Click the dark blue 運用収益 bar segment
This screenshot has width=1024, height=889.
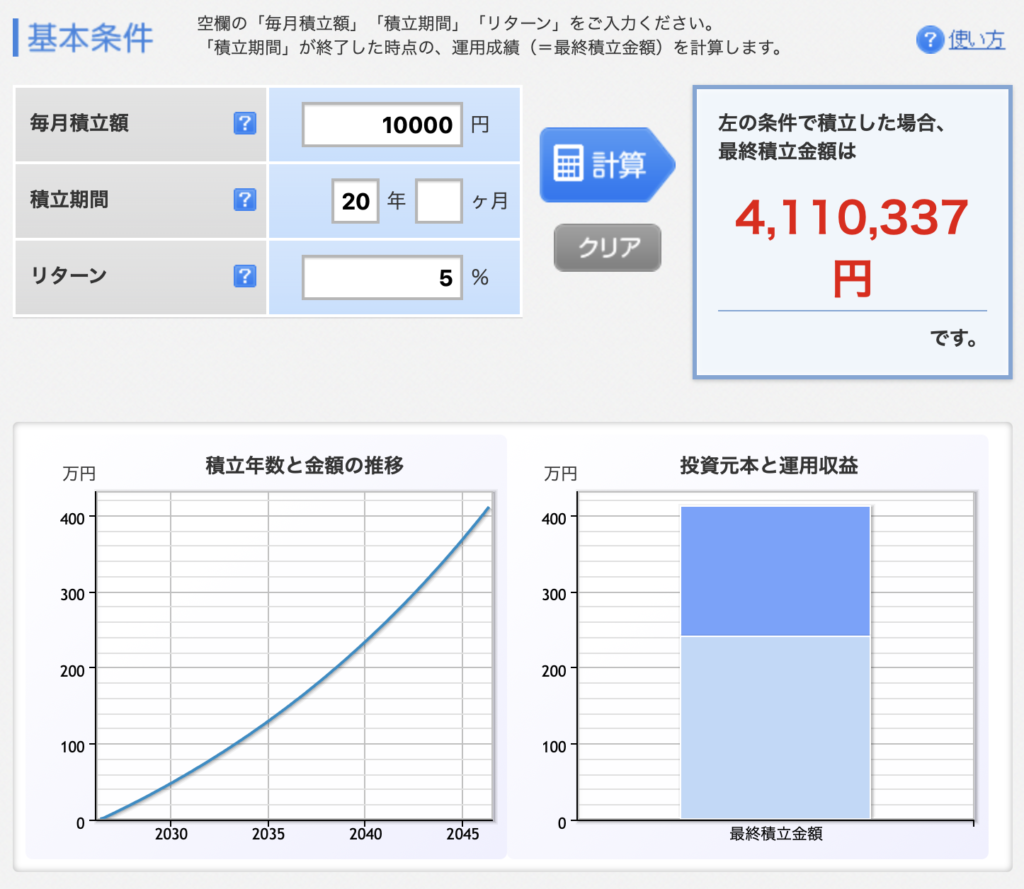pyautogui.click(x=775, y=571)
